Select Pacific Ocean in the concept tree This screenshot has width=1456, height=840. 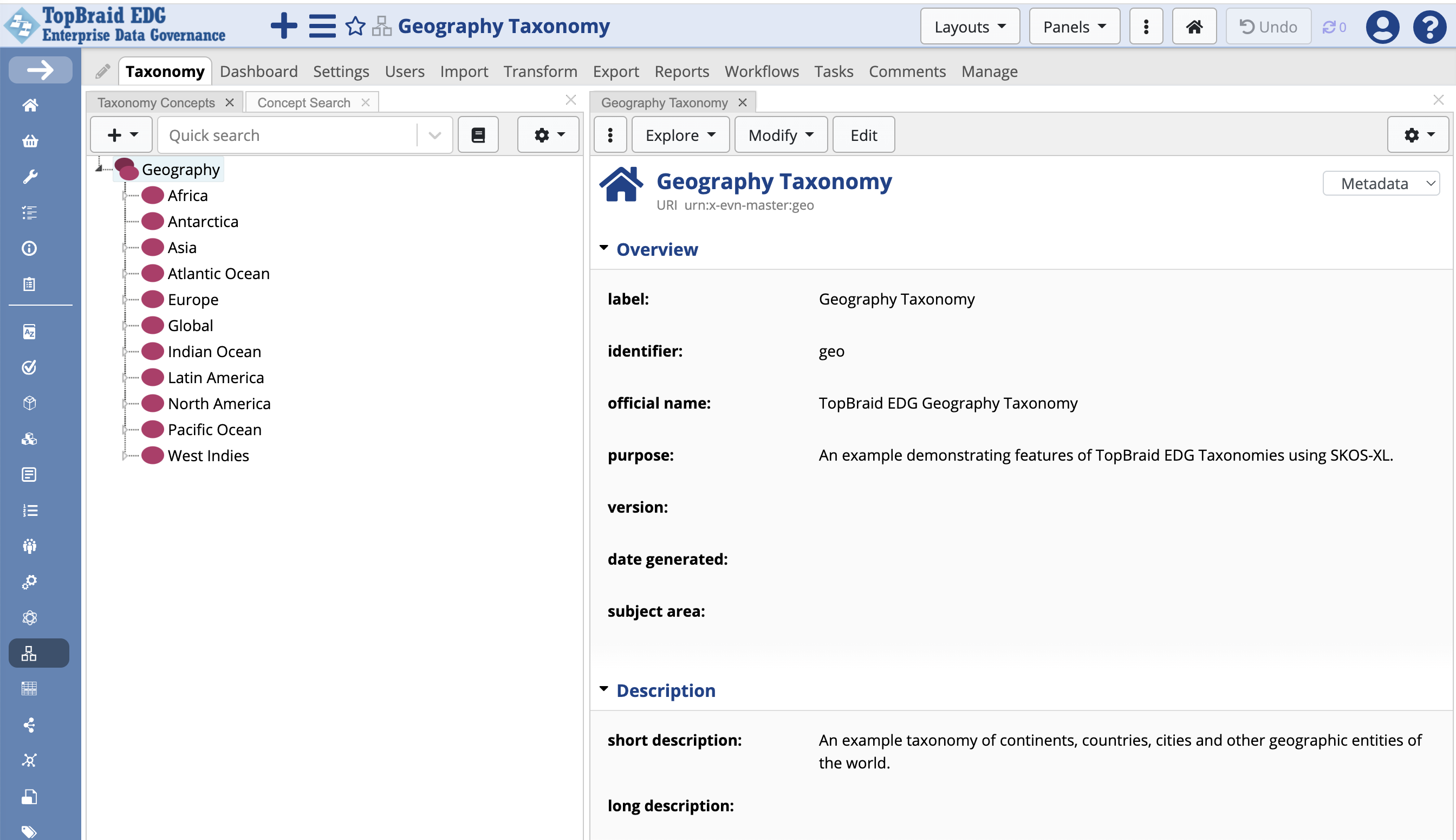tap(214, 430)
